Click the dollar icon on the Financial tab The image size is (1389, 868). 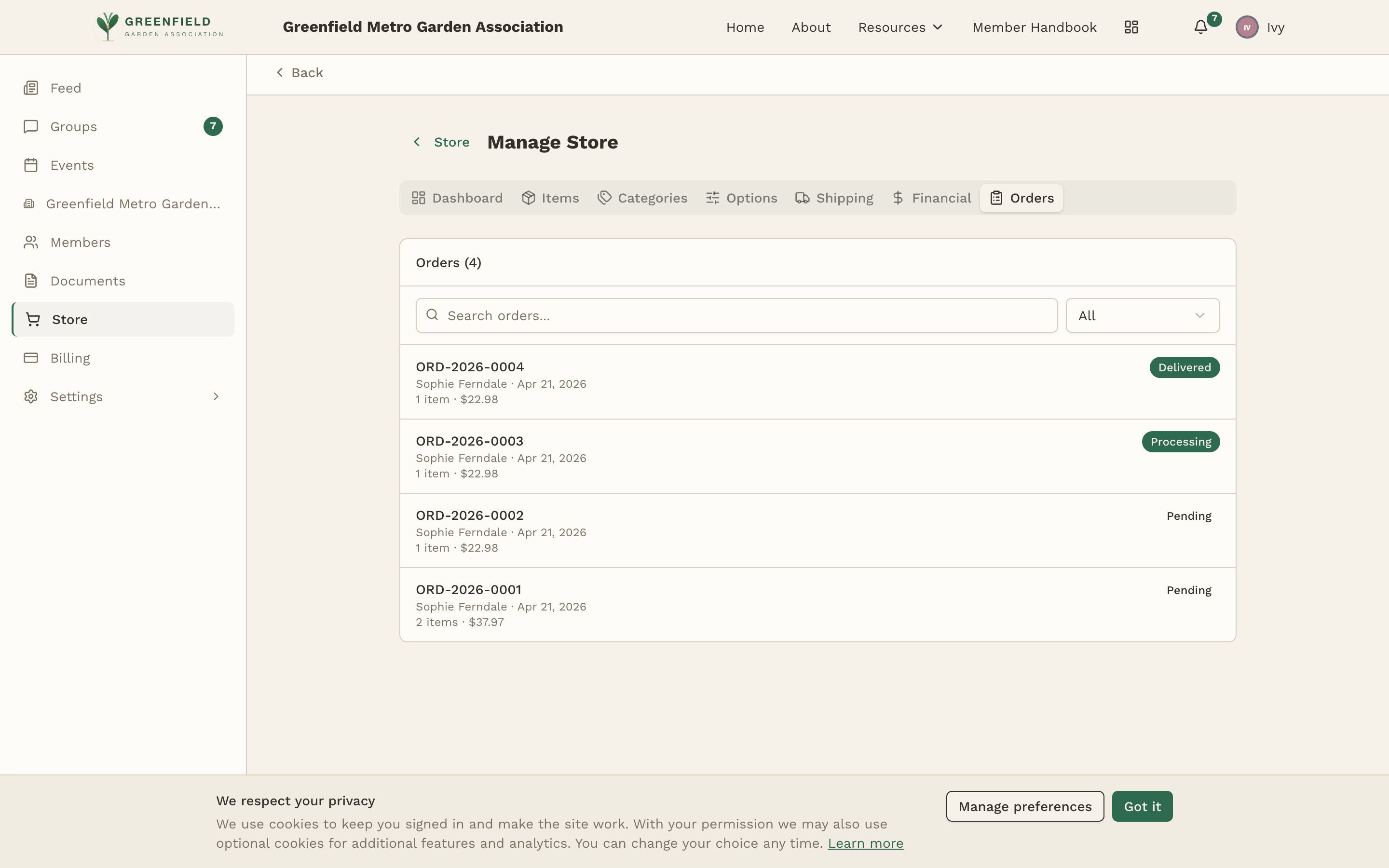898,198
